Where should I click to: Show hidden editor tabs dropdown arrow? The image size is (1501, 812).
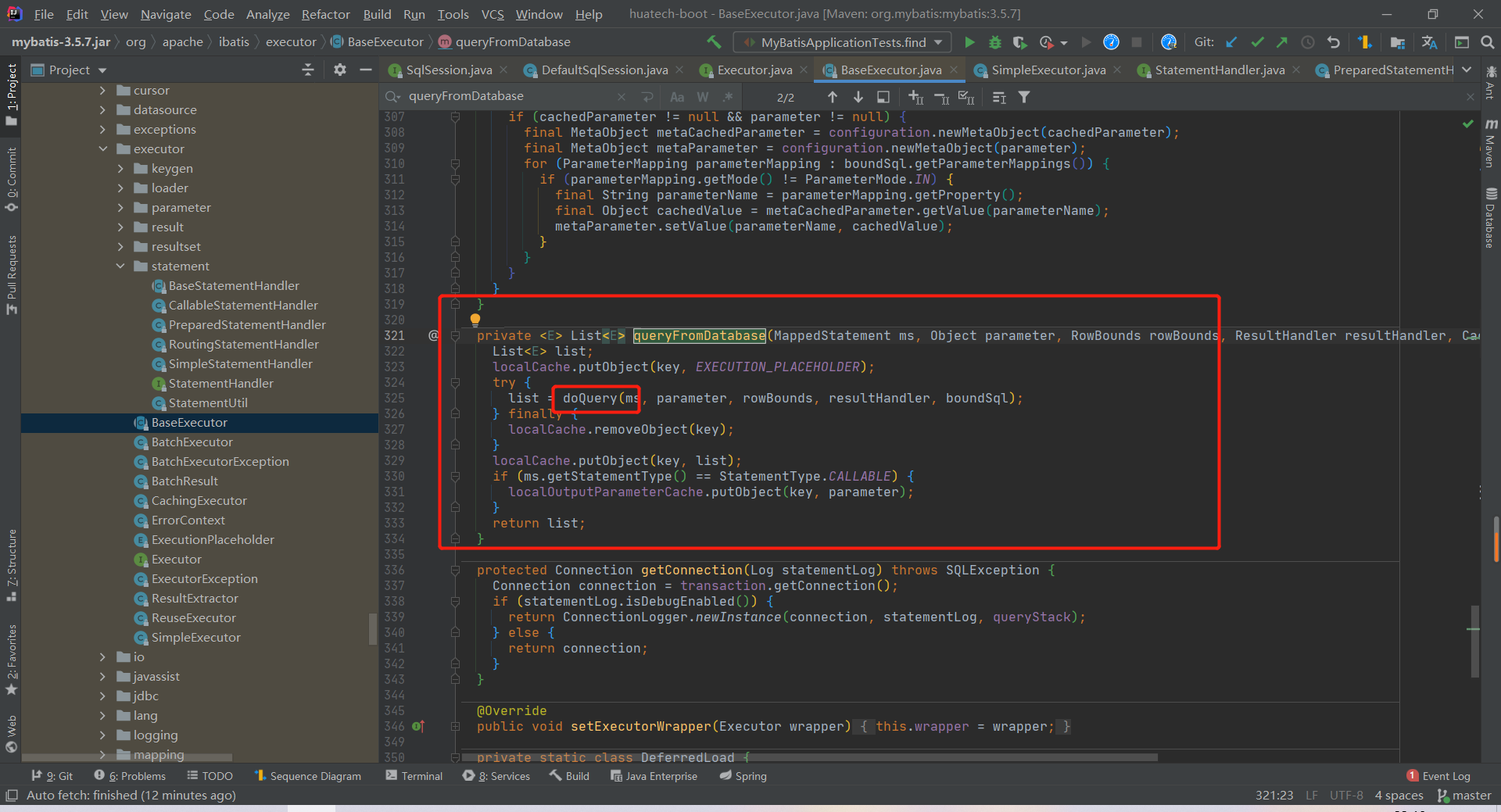1467,70
